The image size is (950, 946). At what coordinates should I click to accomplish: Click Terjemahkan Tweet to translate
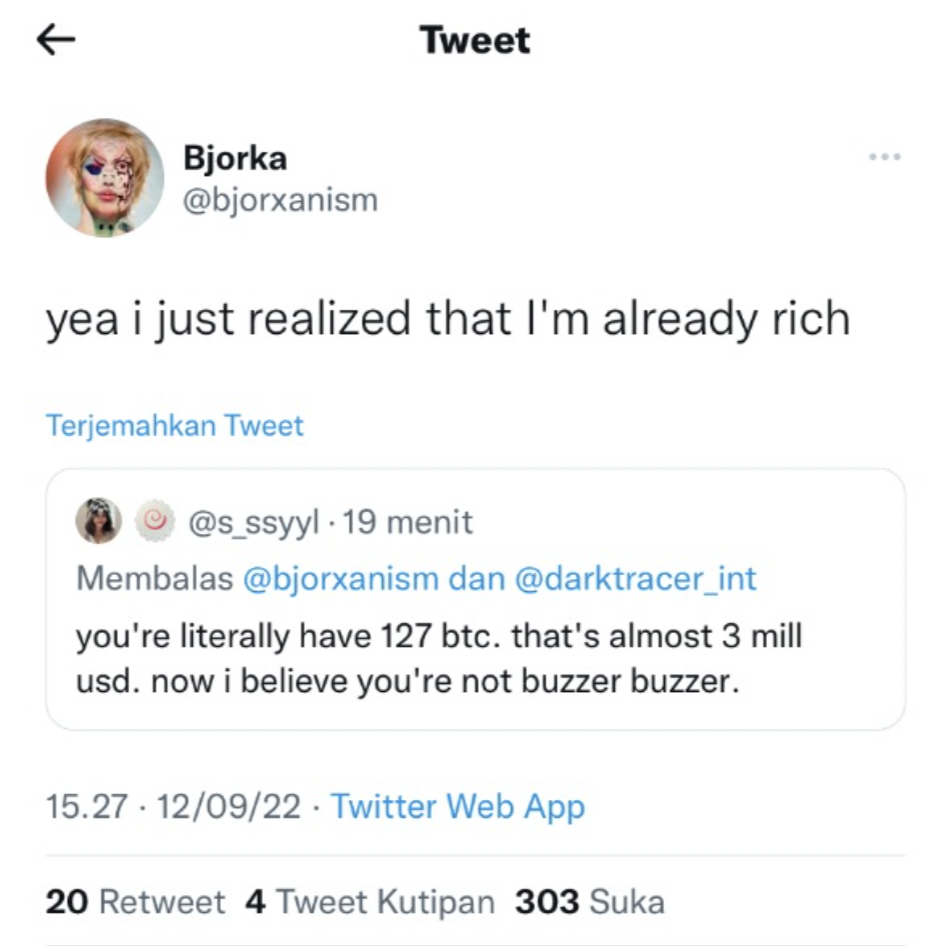point(175,426)
